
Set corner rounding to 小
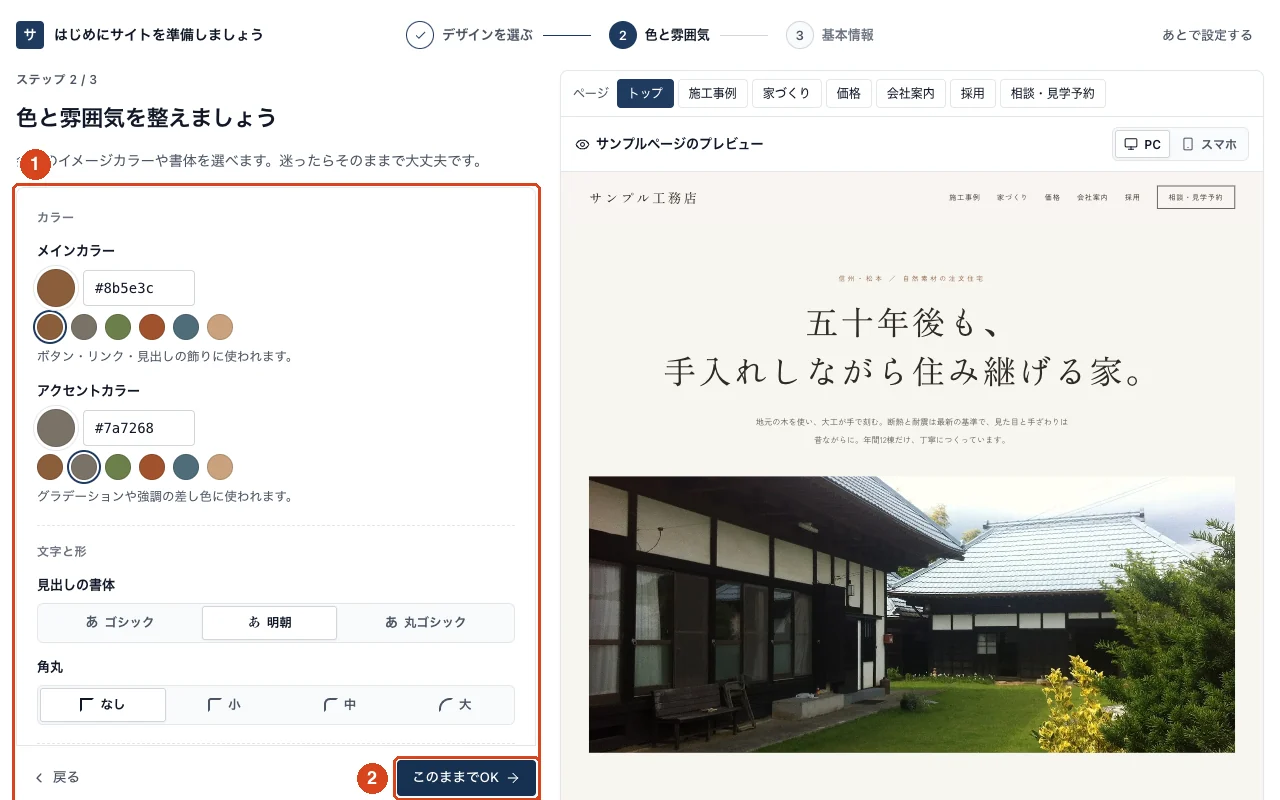tap(224, 704)
